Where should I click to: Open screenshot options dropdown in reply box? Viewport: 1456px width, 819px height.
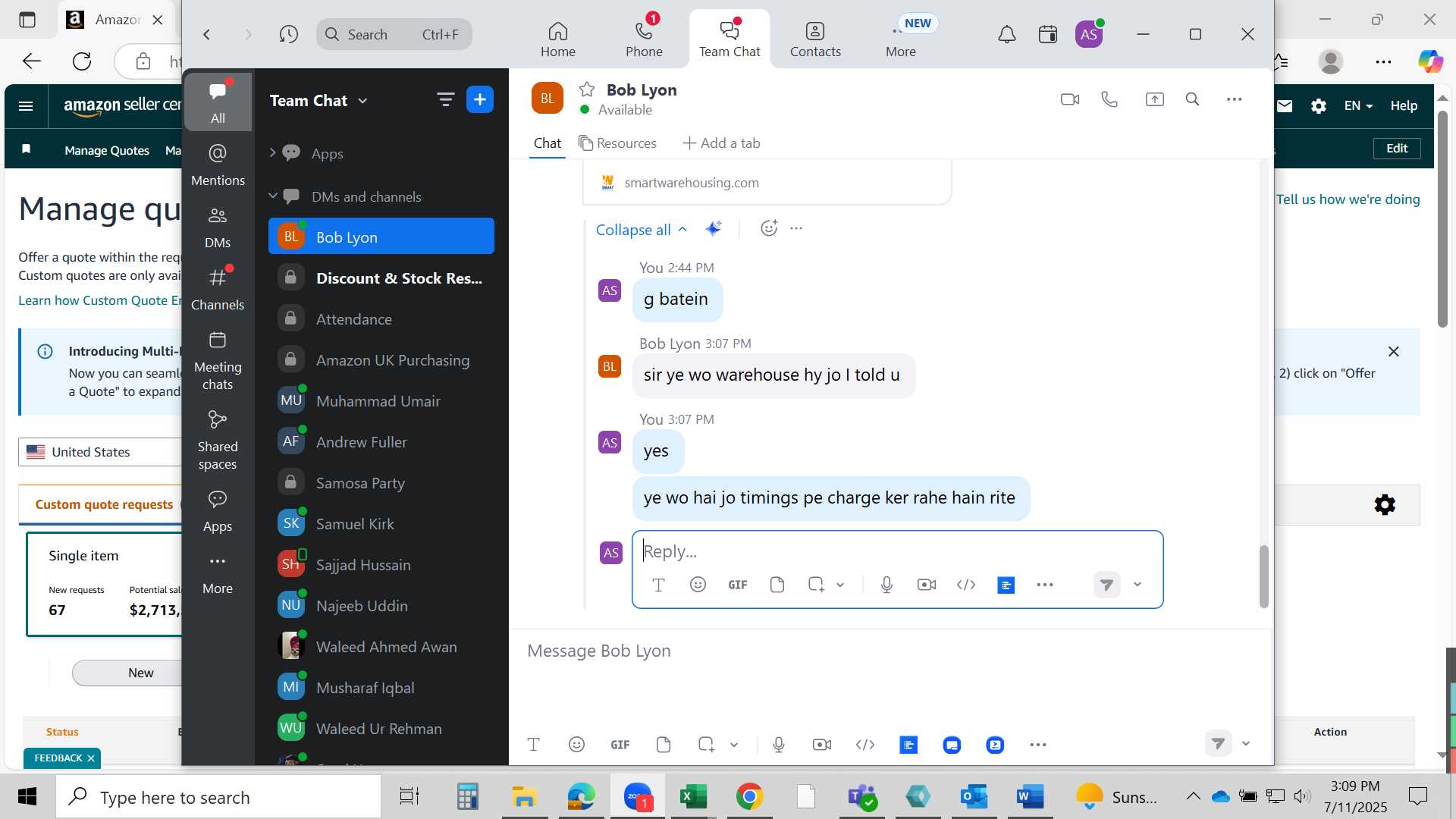840,585
